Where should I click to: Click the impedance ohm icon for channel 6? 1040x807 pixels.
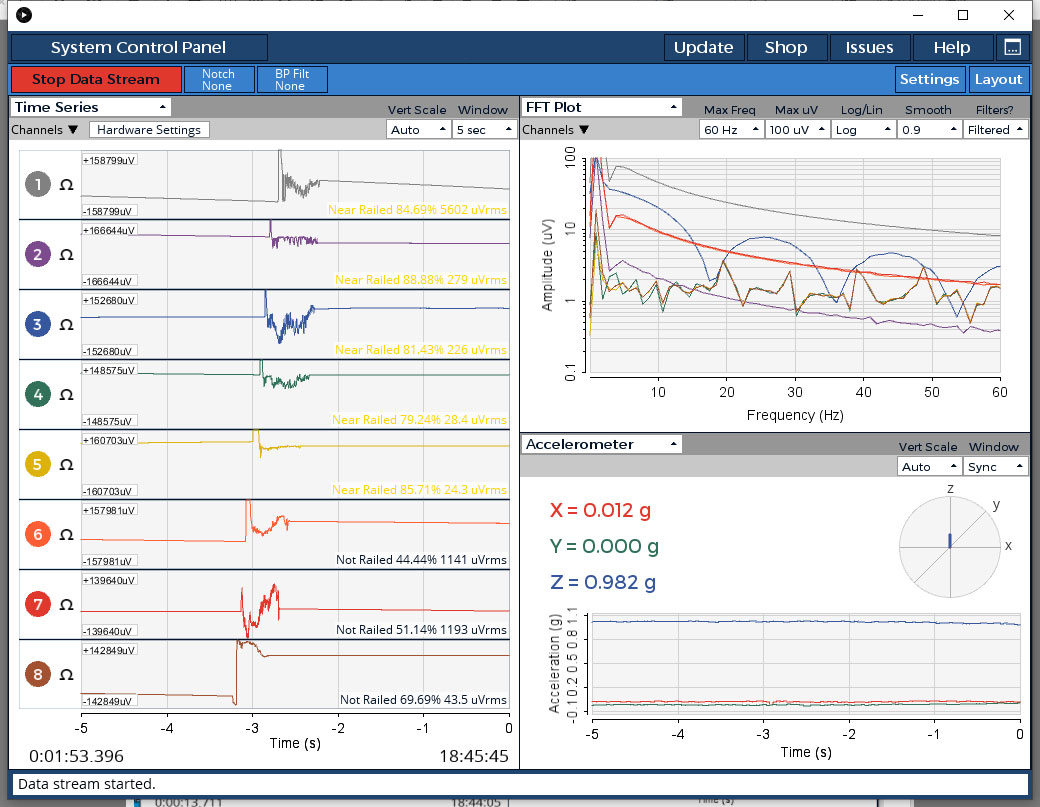67,534
